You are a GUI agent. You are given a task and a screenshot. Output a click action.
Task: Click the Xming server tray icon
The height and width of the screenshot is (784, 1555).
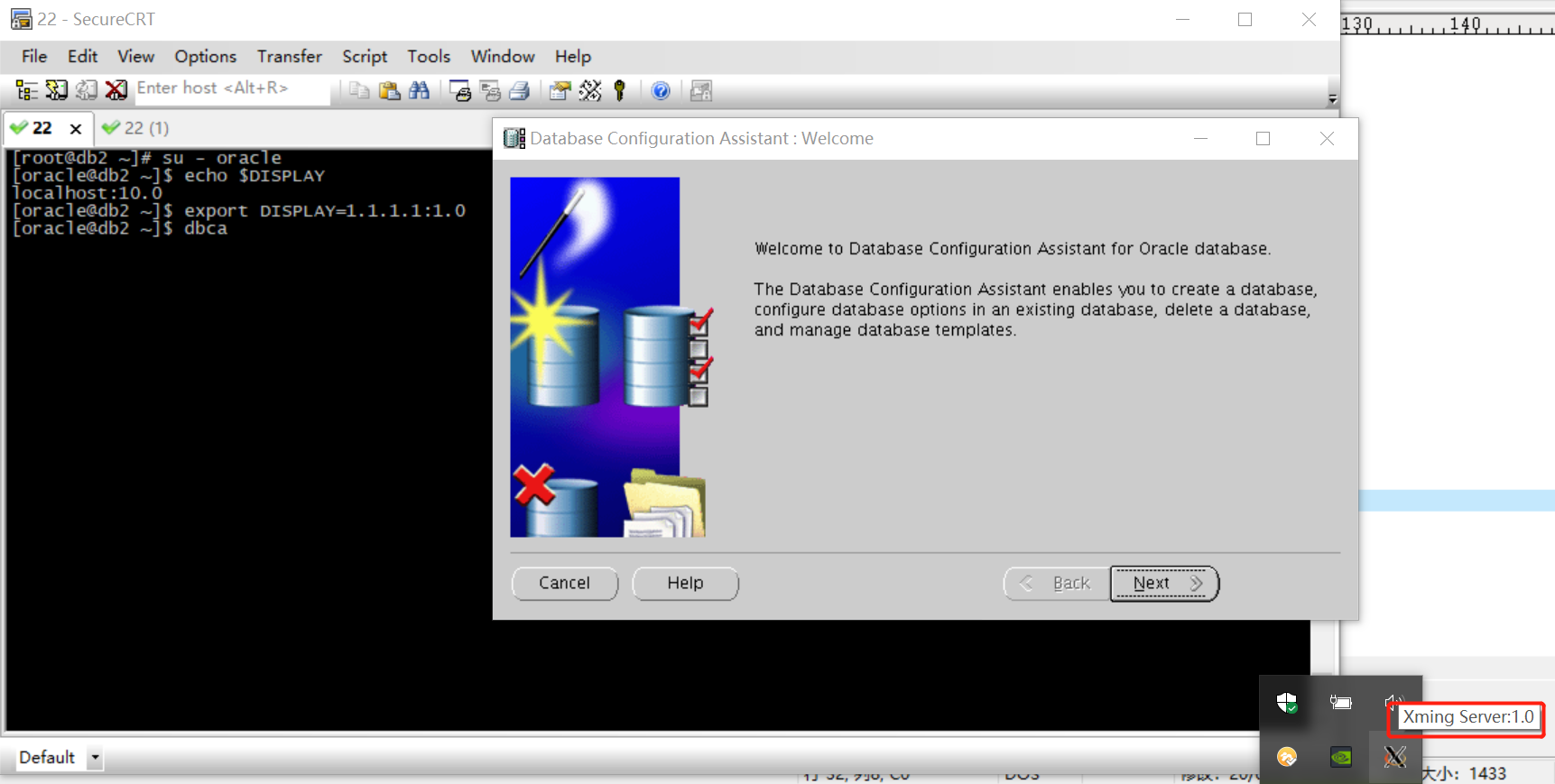coord(1395,756)
